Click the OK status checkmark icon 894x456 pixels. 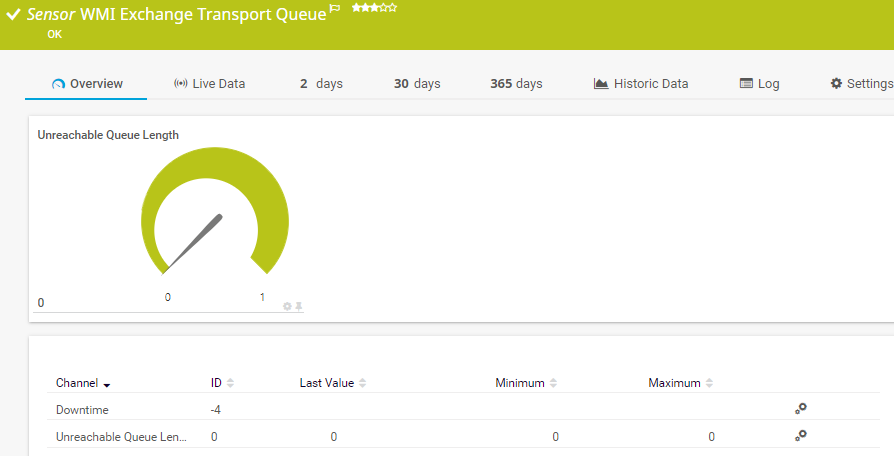tap(14, 15)
